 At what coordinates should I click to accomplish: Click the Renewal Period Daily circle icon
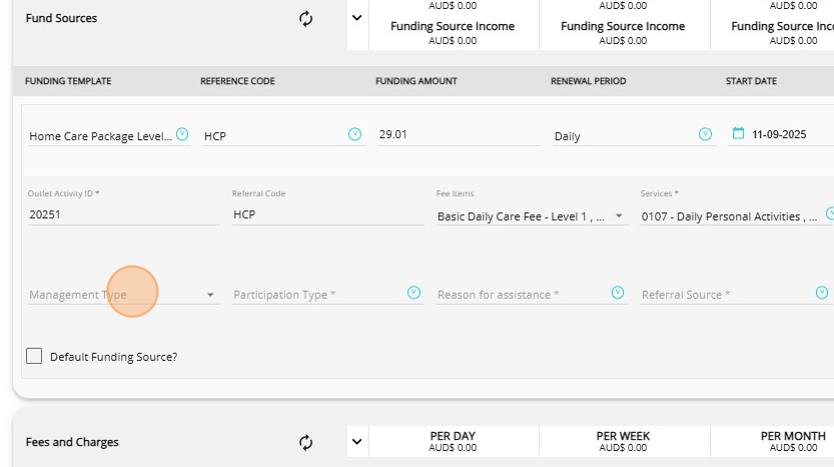click(705, 134)
